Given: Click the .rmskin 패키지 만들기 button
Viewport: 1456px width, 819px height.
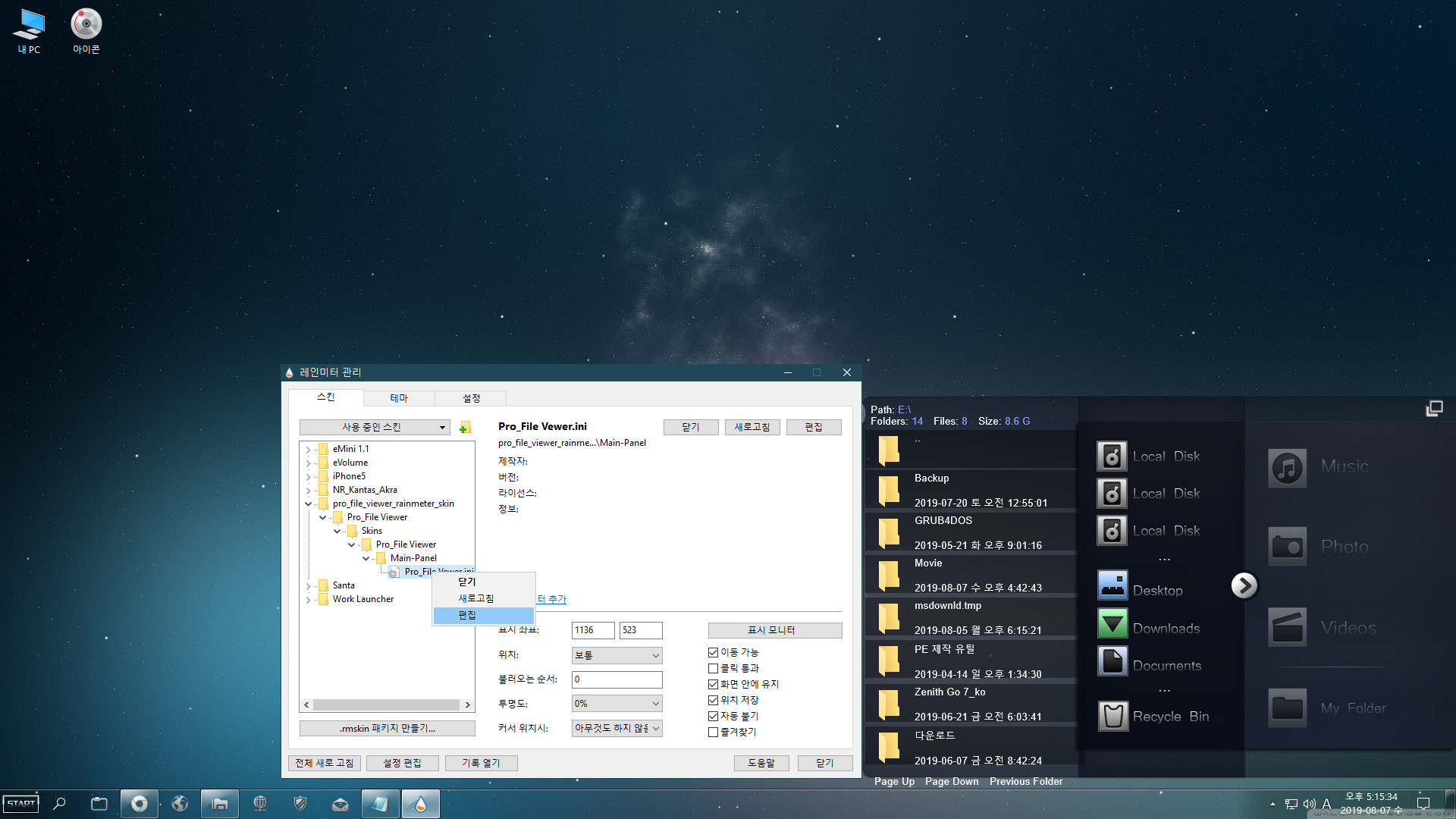Looking at the screenshot, I should (x=388, y=729).
